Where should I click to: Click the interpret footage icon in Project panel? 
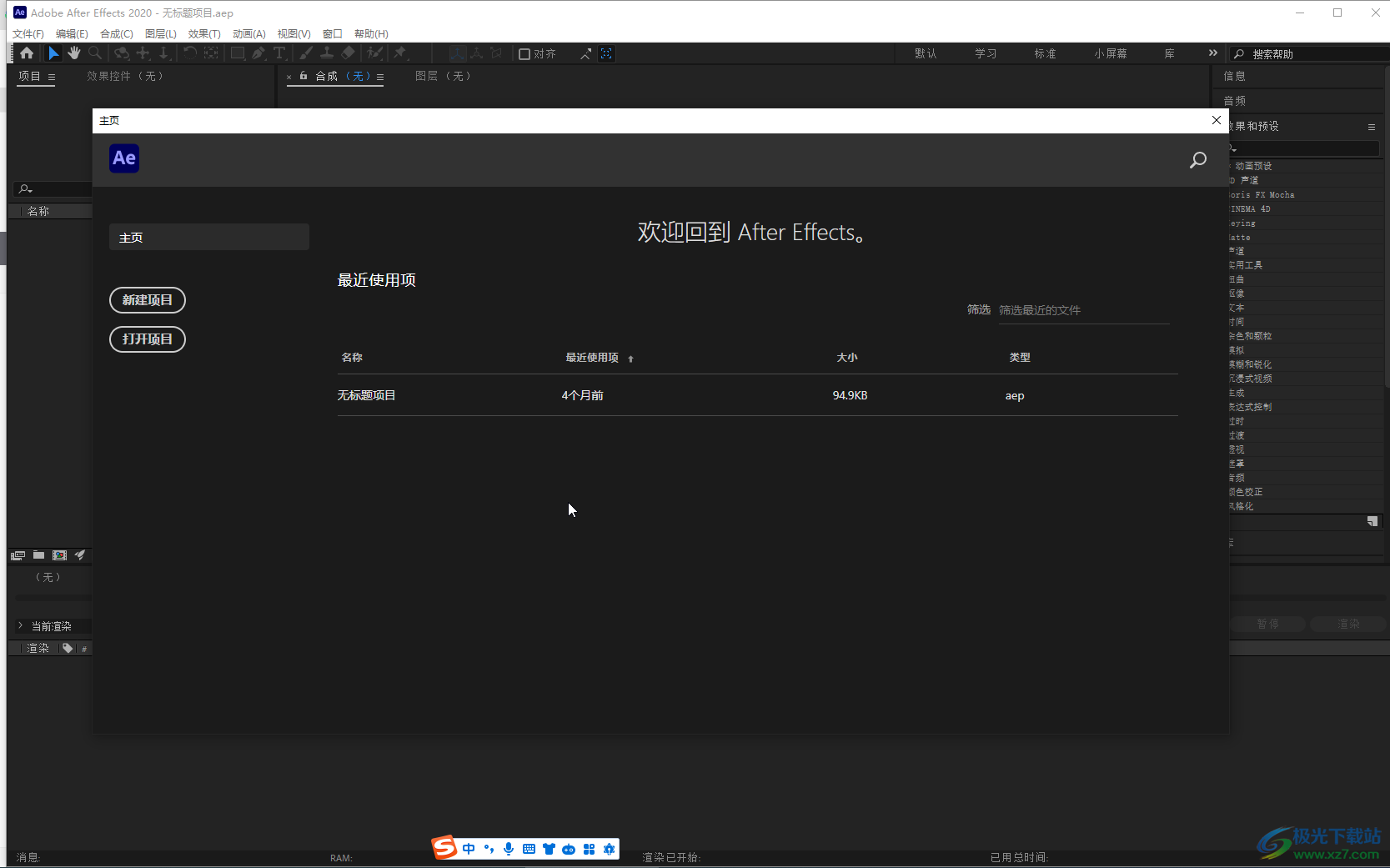pos(18,555)
